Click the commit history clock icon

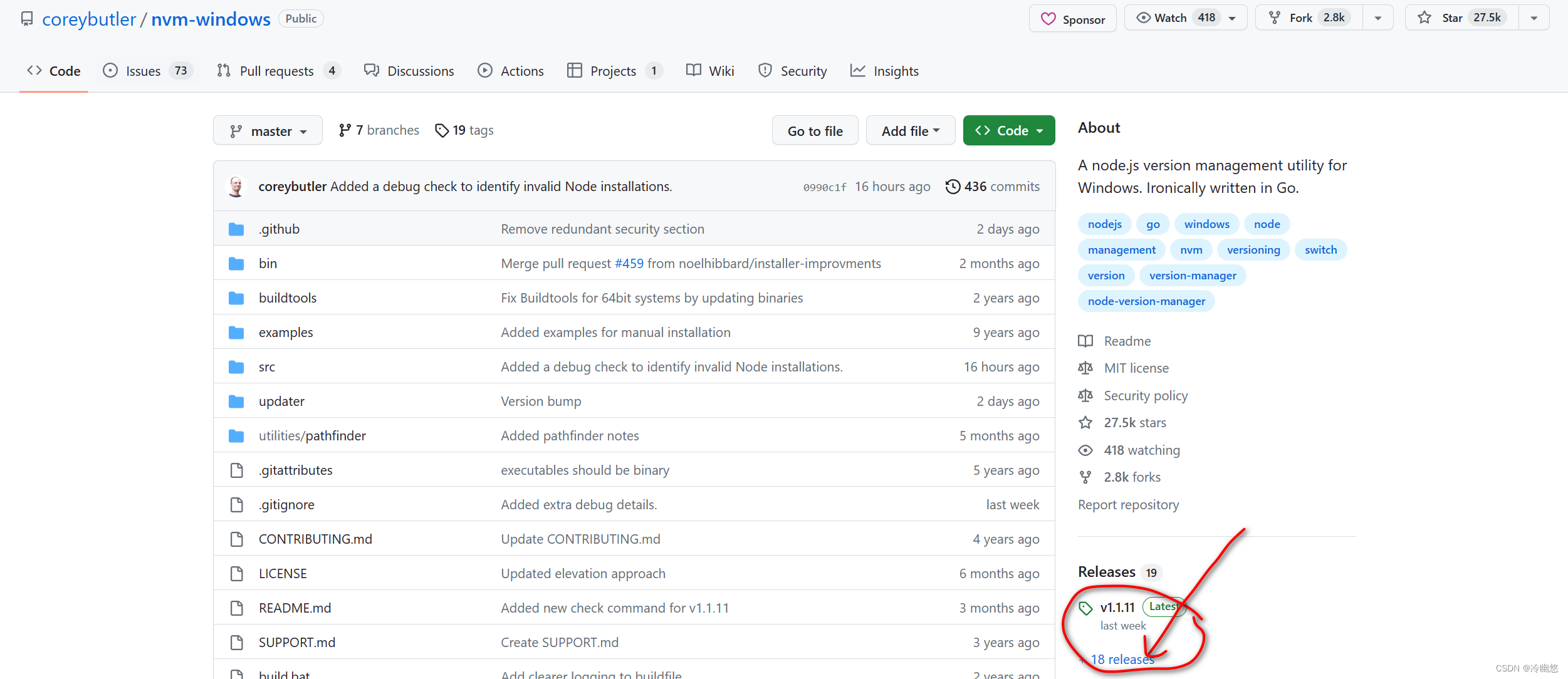click(953, 187)
